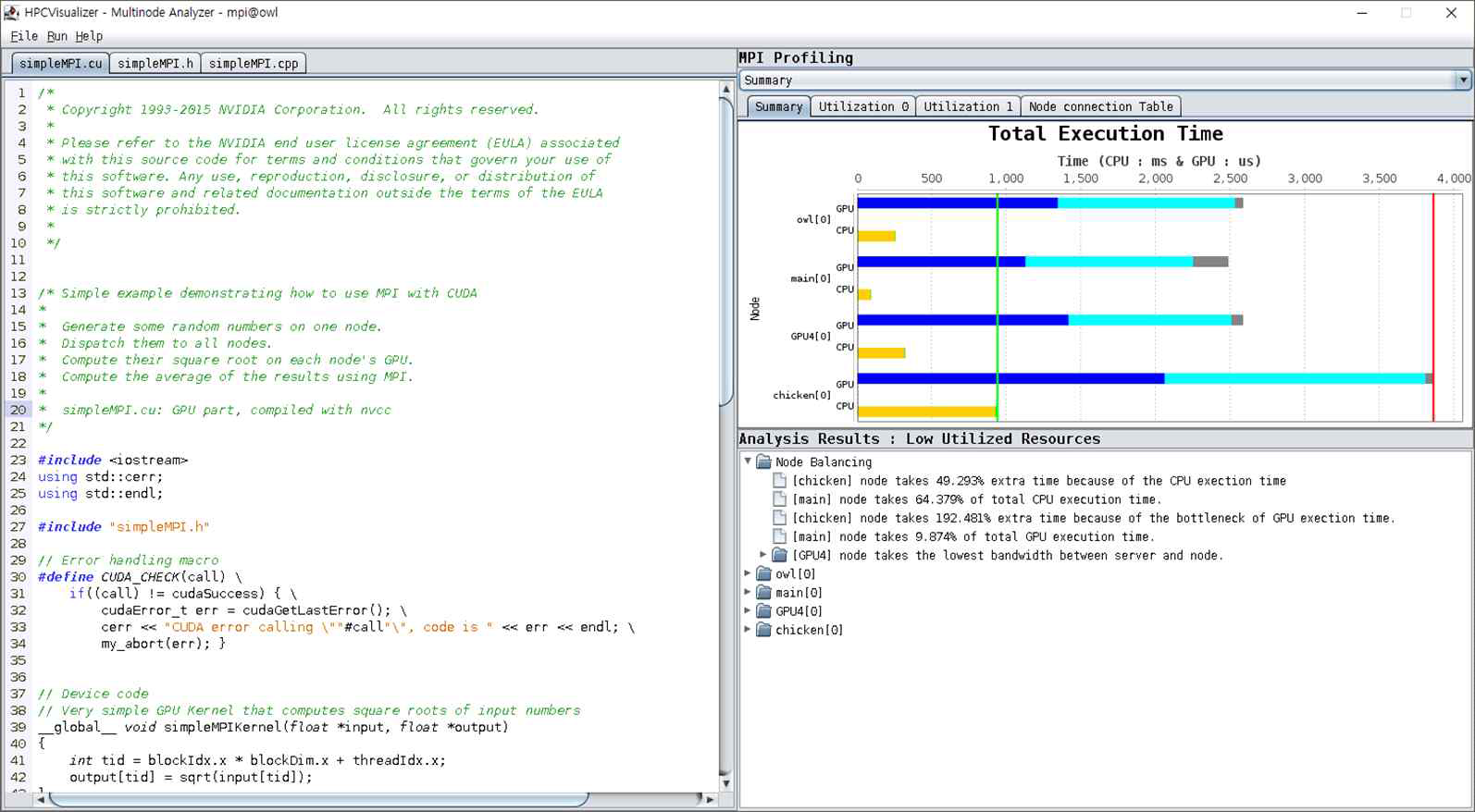Image resolution: width=1475 pixels, height=812 pixels.
Task: Expand the owl[0] tree node
Action: click(x=748, y=573)
